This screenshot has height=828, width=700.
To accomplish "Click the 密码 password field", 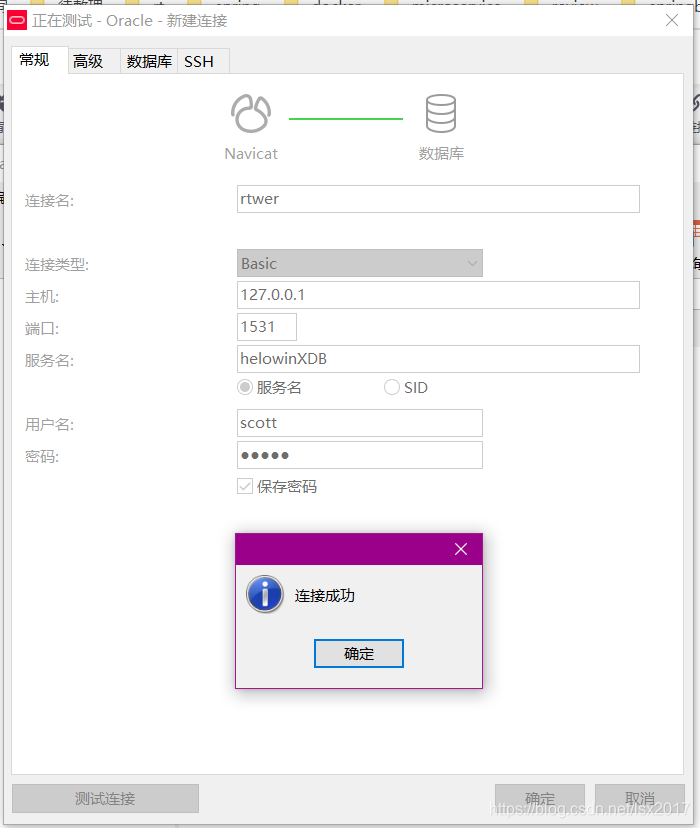I will (360, 455).
